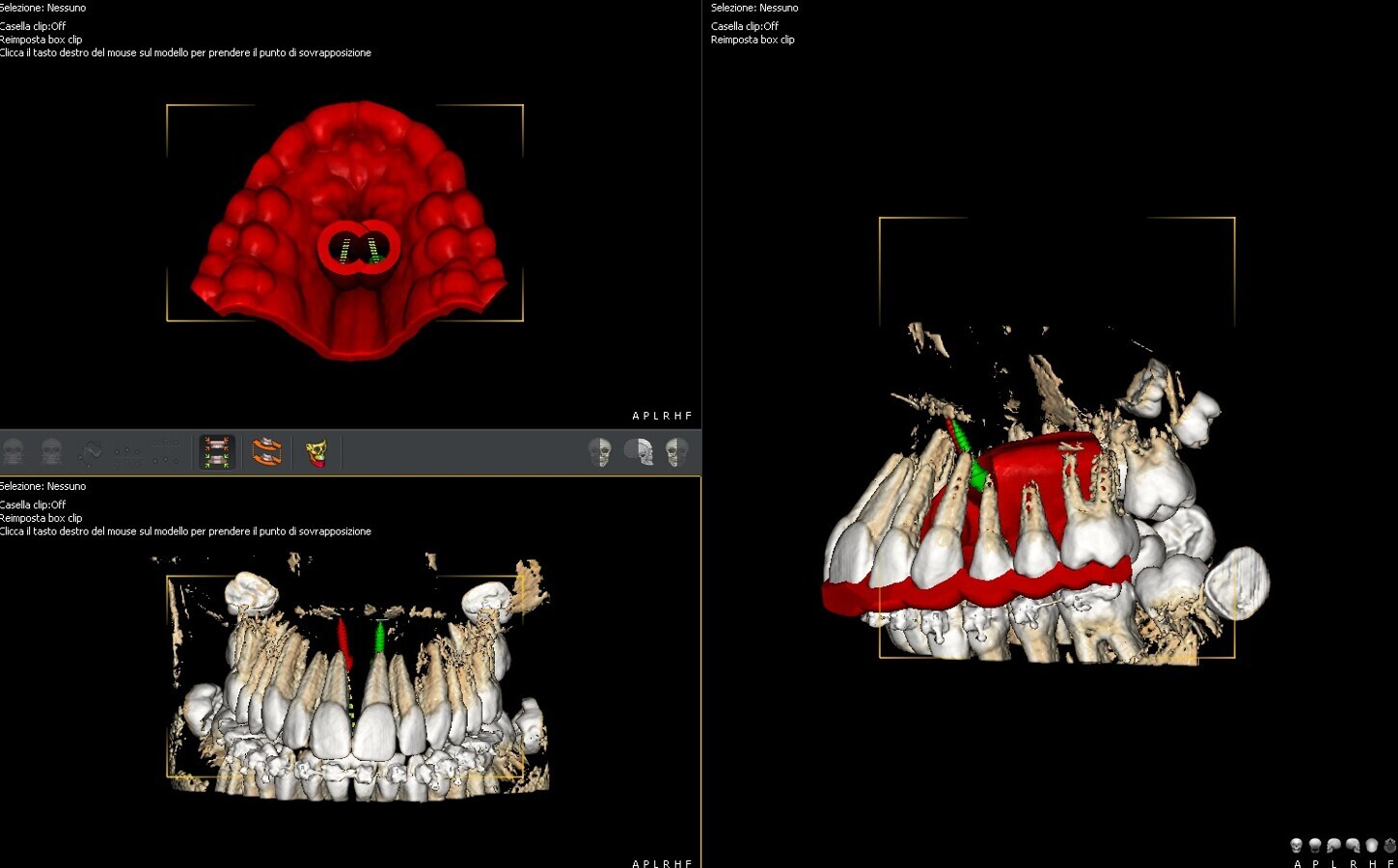Image resolution: width=1398 pixels, height=868 pixels.
Task: Click the posterior view skull icon above 'P'
Action: click(x=1315, y=846)
